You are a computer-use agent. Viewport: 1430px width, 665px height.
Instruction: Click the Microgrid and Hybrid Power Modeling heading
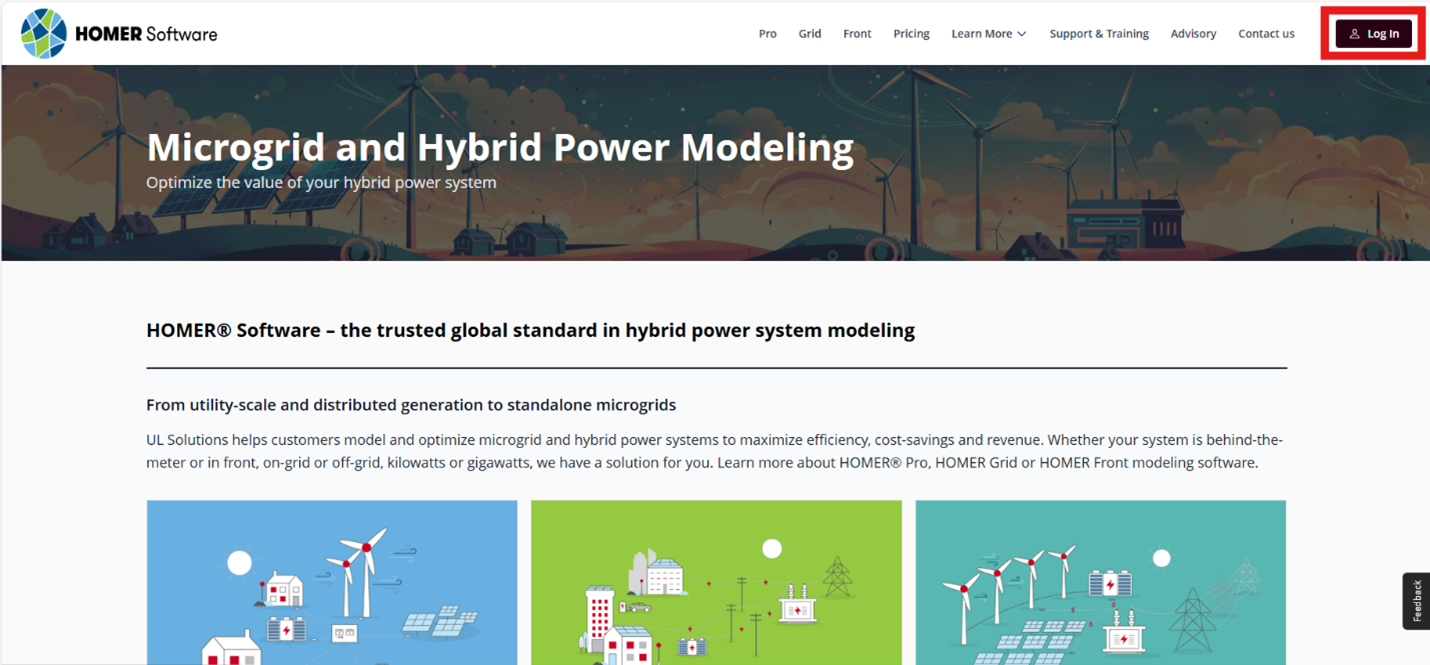pyautogui.click(x=500, y=148)
